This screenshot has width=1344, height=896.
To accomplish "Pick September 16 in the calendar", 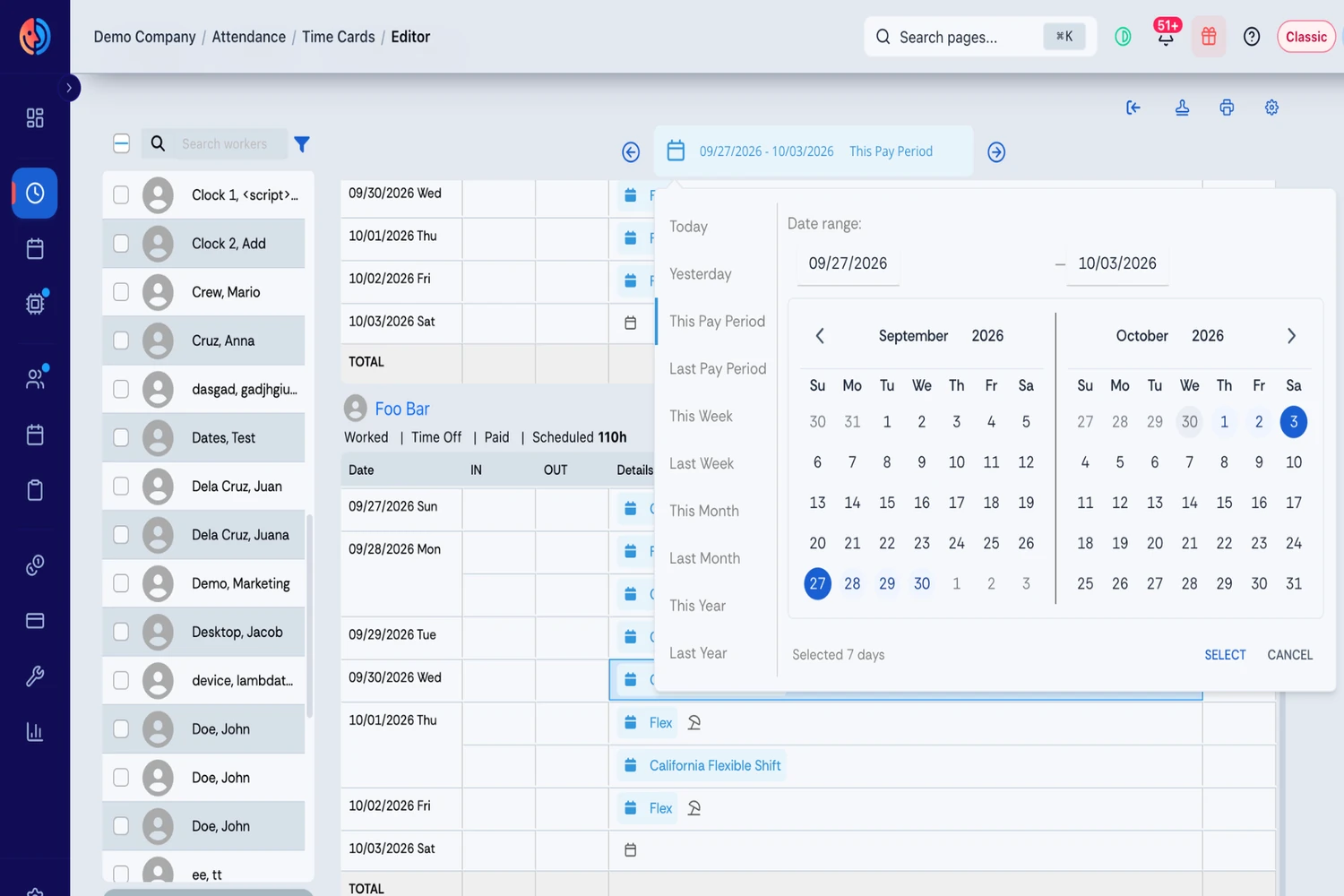I will (x=921, y=503).
